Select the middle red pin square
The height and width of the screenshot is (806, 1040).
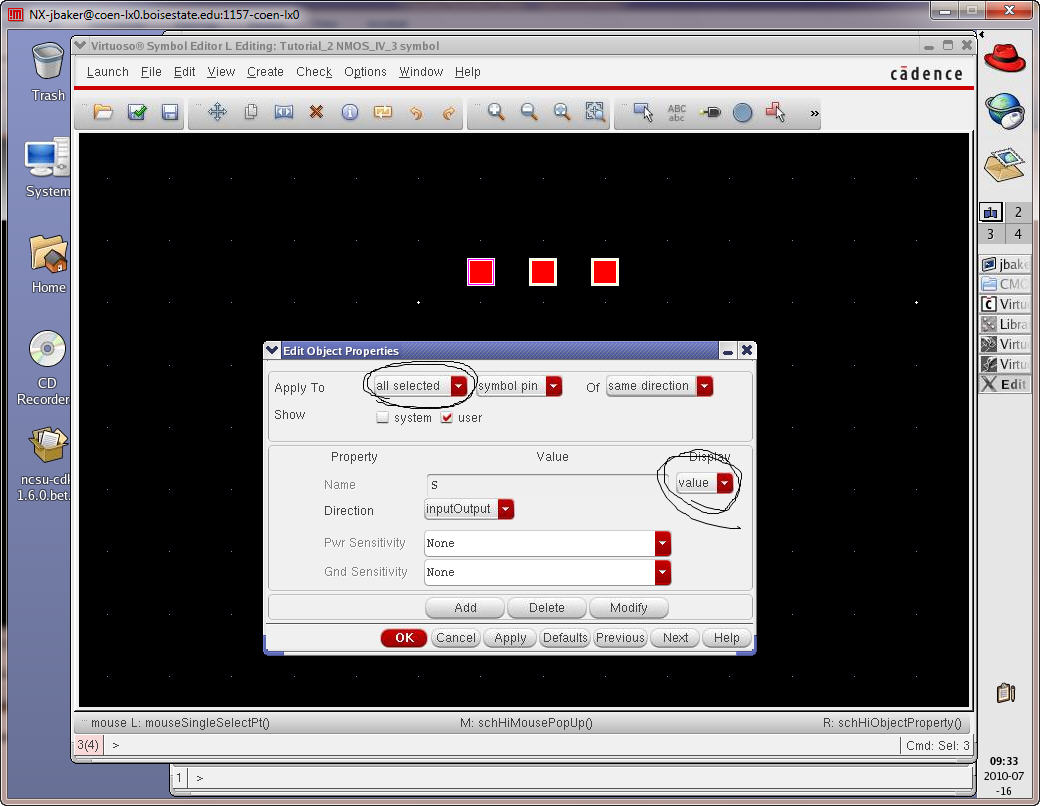point(542,272)
